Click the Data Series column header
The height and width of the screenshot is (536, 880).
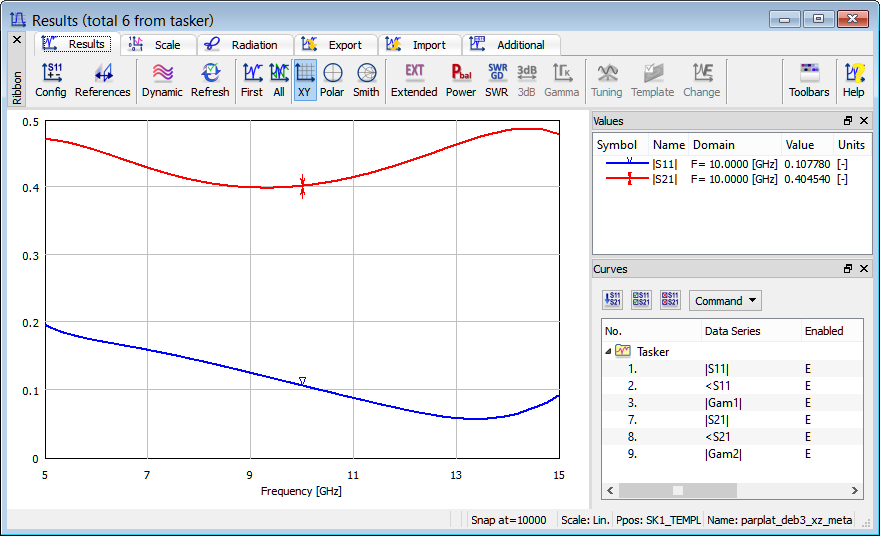pyautogui.click(x=751, y=331)
